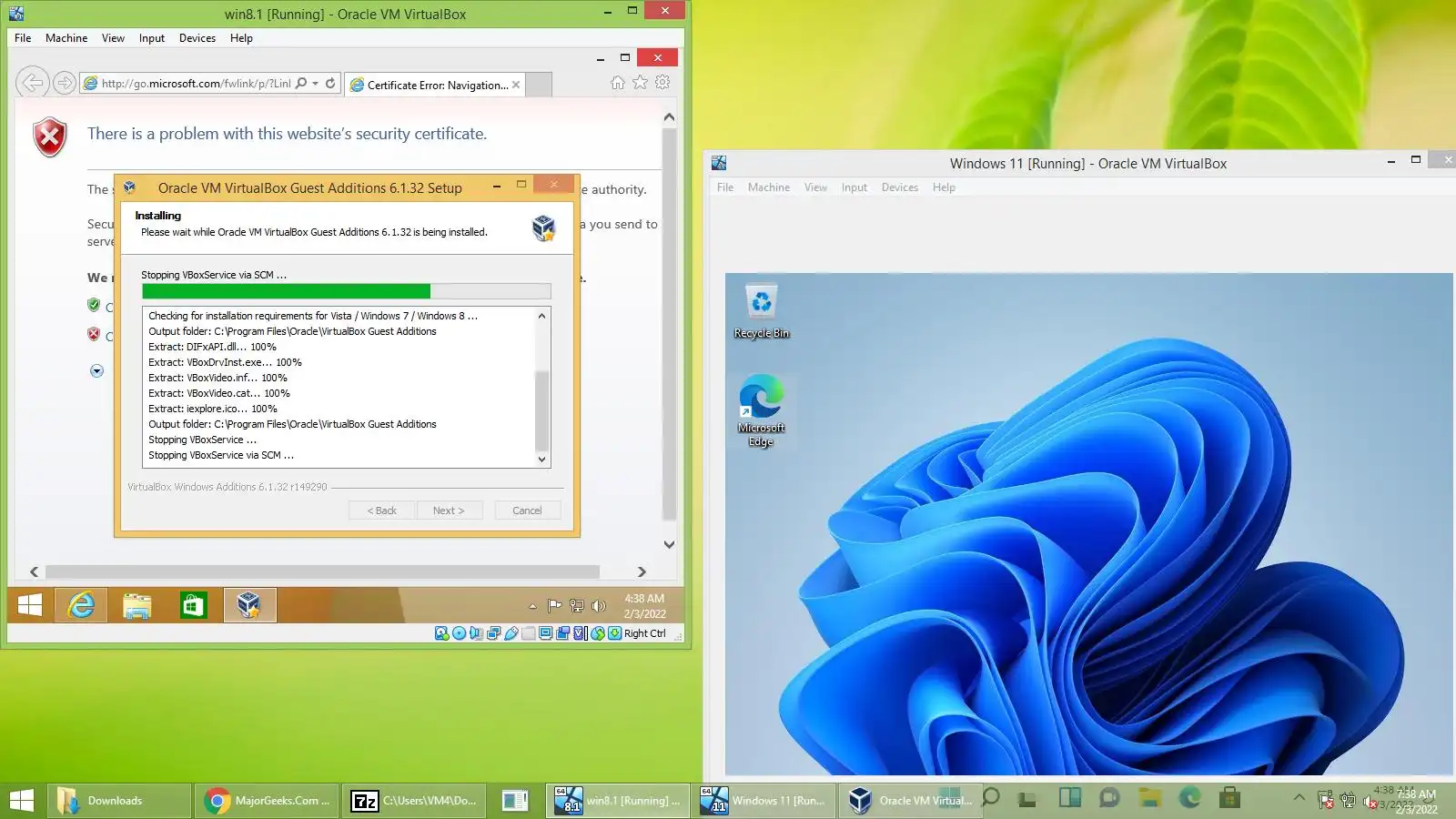Screen dimensions: 1456x819
Task: Click the volume speaker icon in guest tray
Action: [x=598, y=606]
